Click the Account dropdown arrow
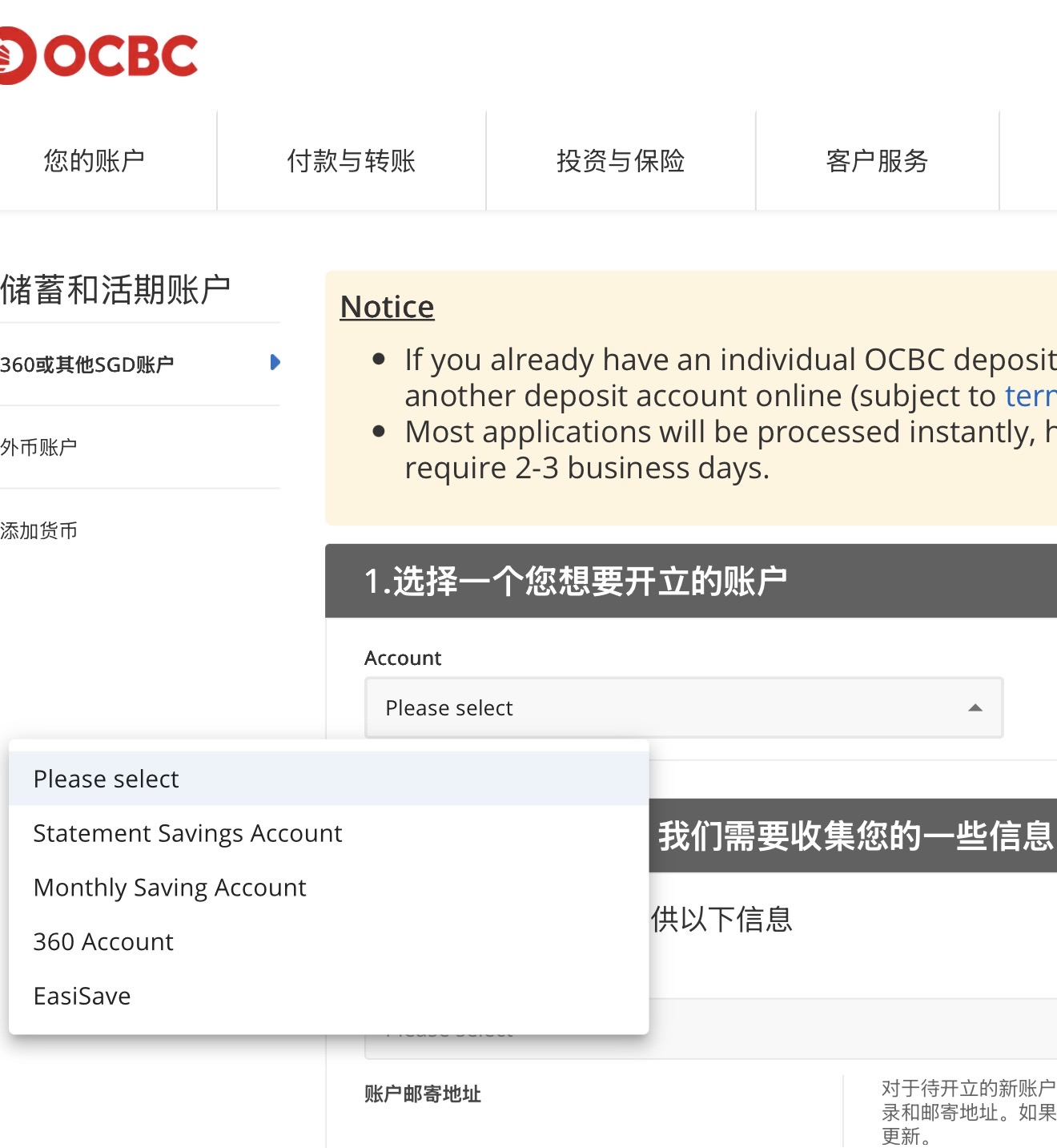 pos(975,707)
